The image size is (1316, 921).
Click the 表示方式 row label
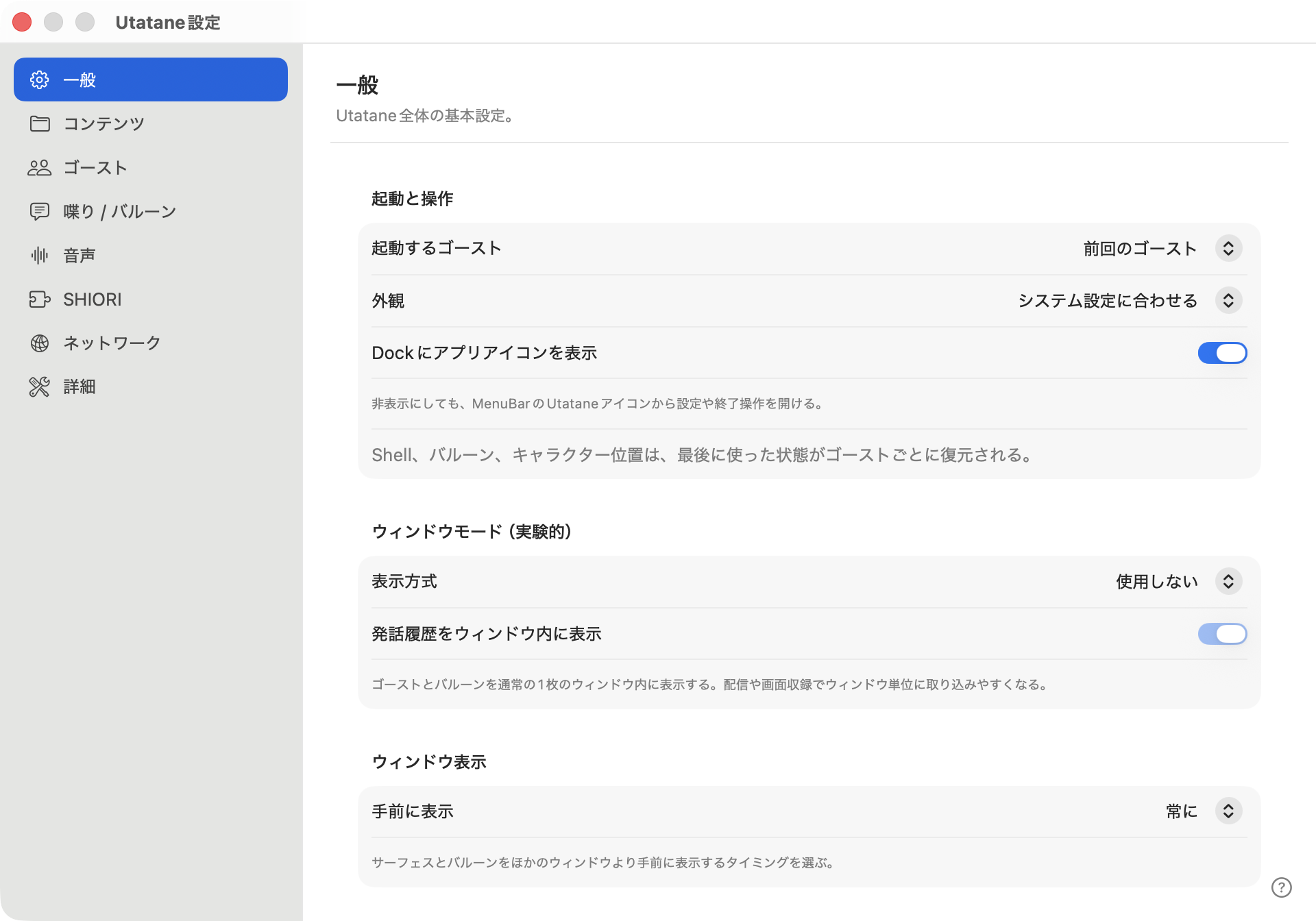tap(404, 581)
